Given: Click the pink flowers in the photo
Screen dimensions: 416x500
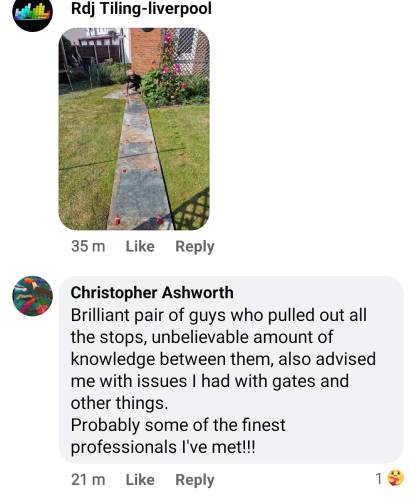Looking at the screenshot, I should click(170, 57).
